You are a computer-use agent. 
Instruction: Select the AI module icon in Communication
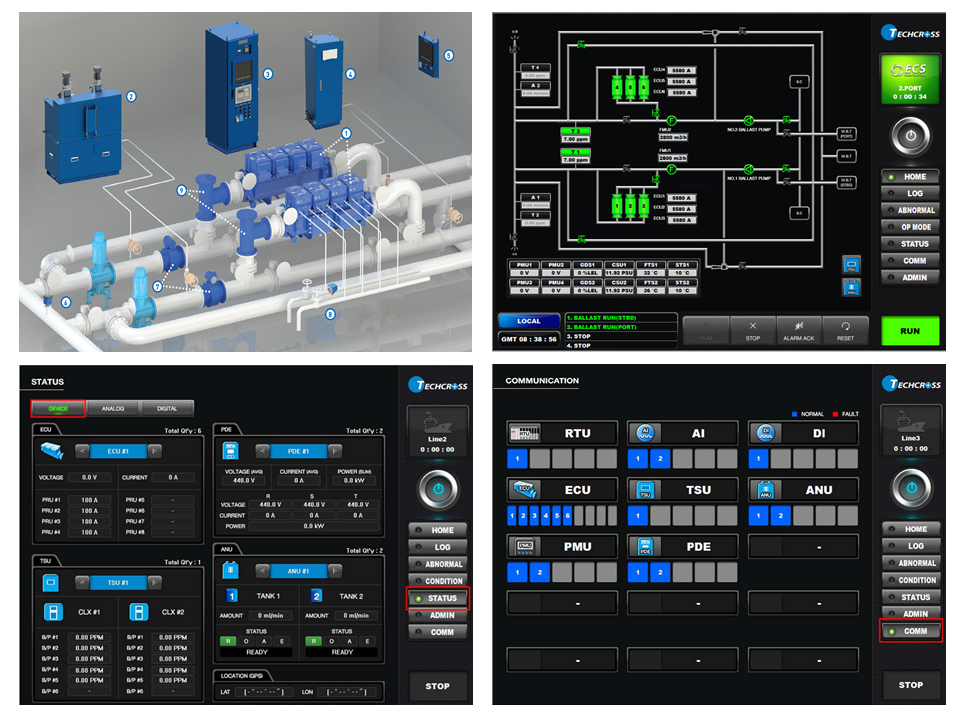click(645, 432)
